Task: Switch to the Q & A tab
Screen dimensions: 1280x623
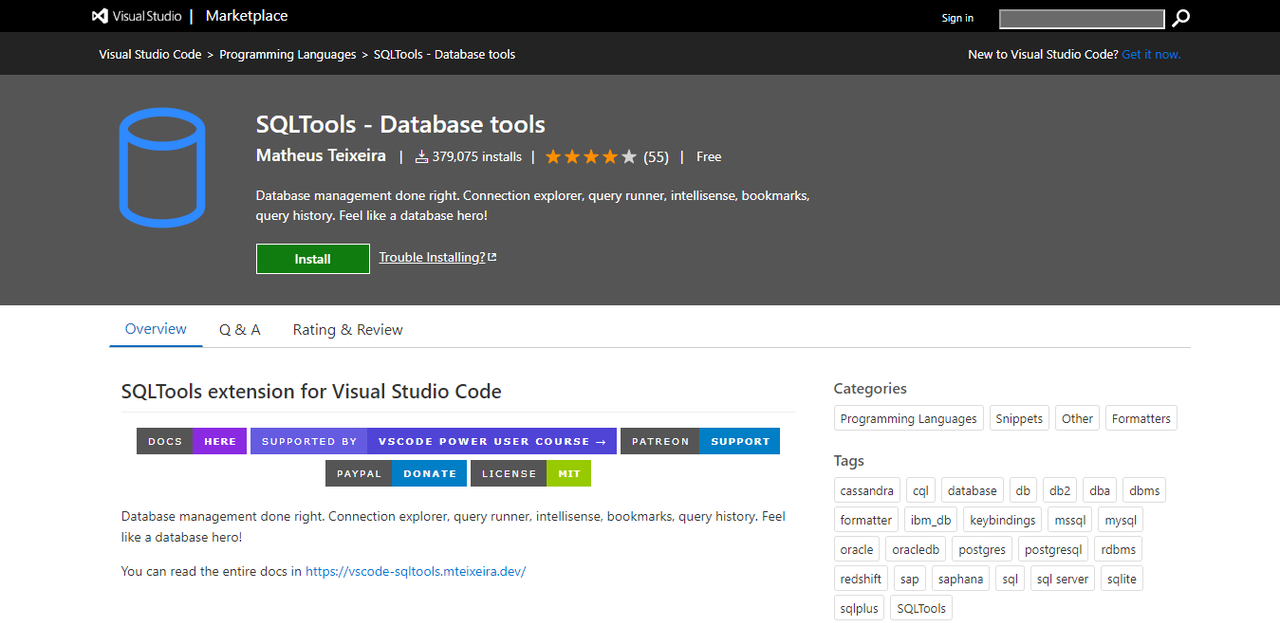Action: (x=240, y=330)
